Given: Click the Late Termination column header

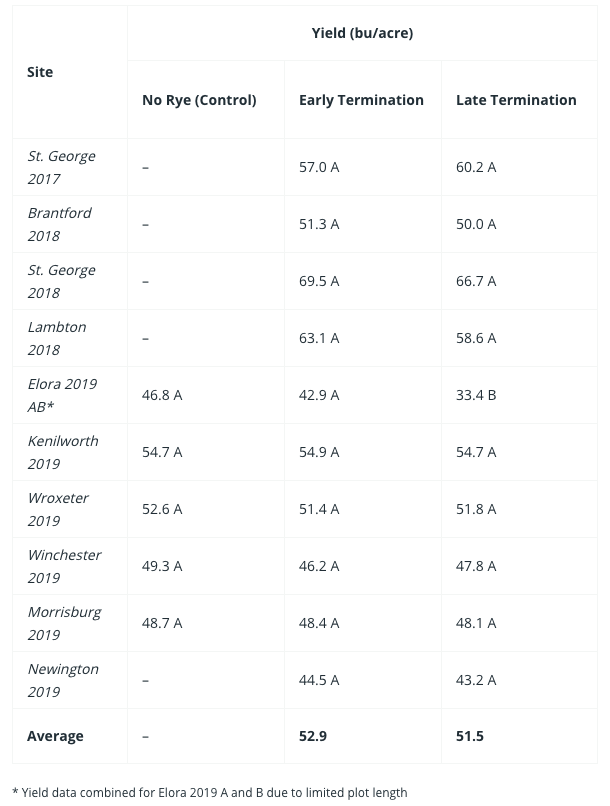Looking at the screenshot, I should point(516,100).
